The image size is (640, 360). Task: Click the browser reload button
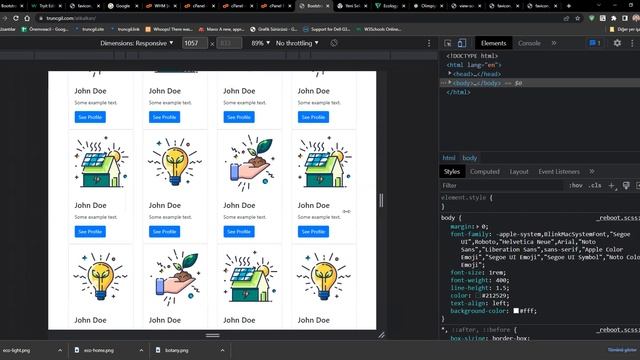(x=16, y=18)
